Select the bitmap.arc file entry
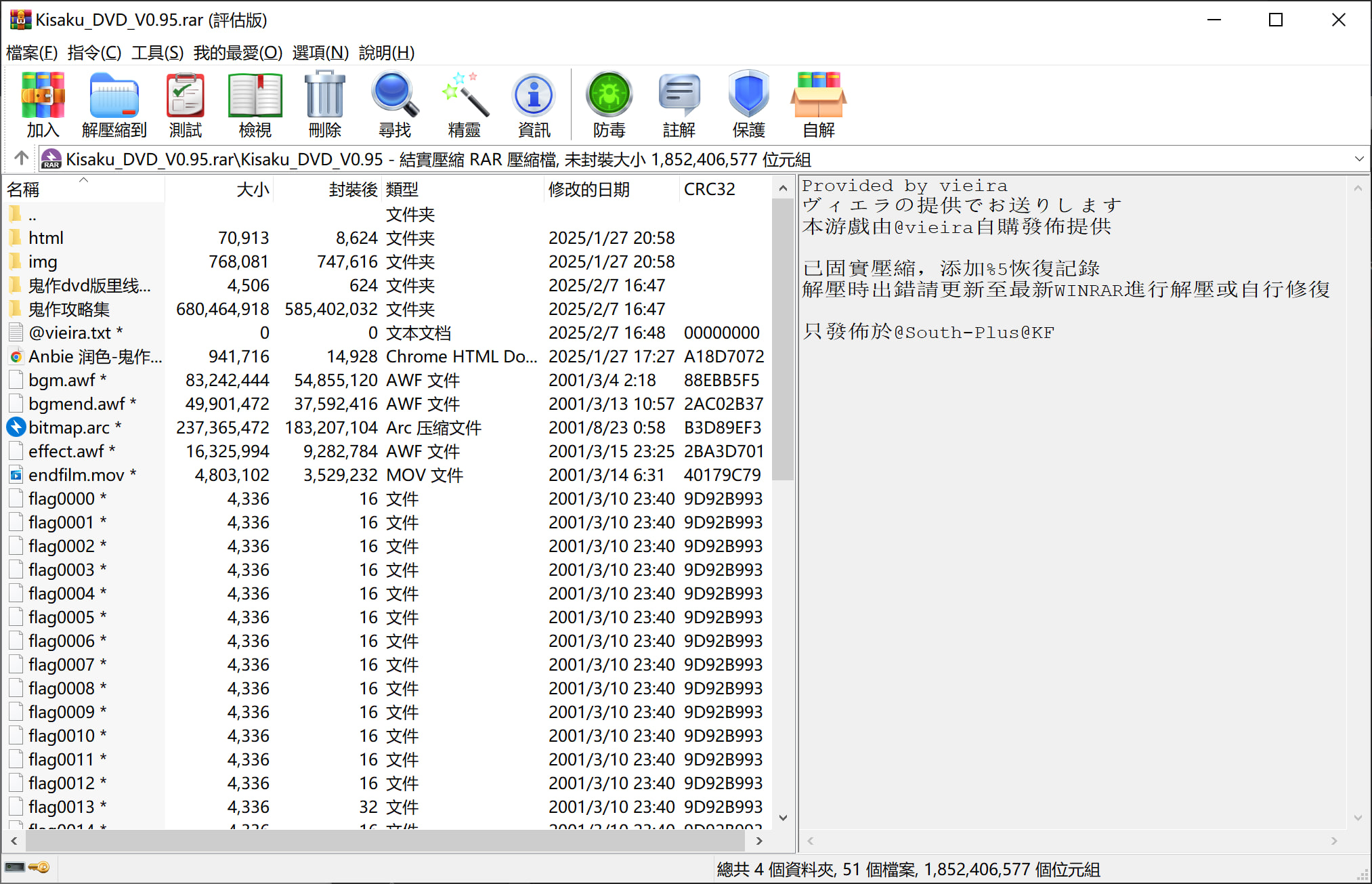Image resolution: width=1372 pixels, height=884 pixels. pyautogui.click(x=68, y=427)
